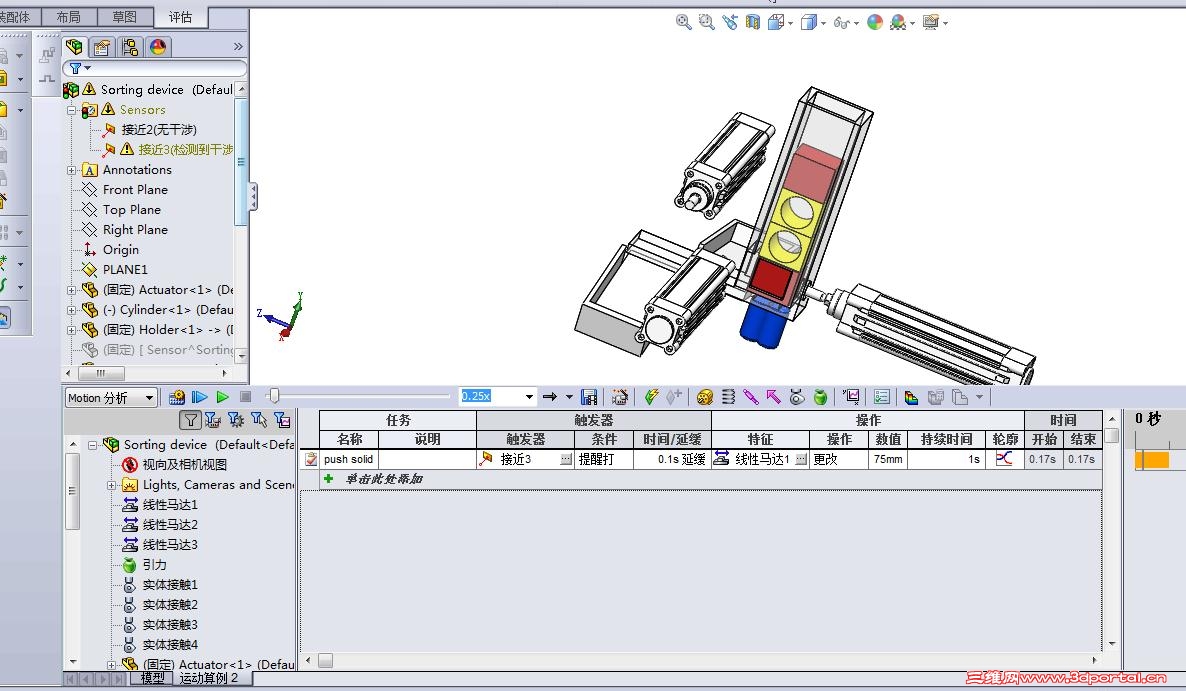This screenshot has height=691, width=1186.
Task: Open the Results and Plots icon
Action: click(x=851, y=397)
